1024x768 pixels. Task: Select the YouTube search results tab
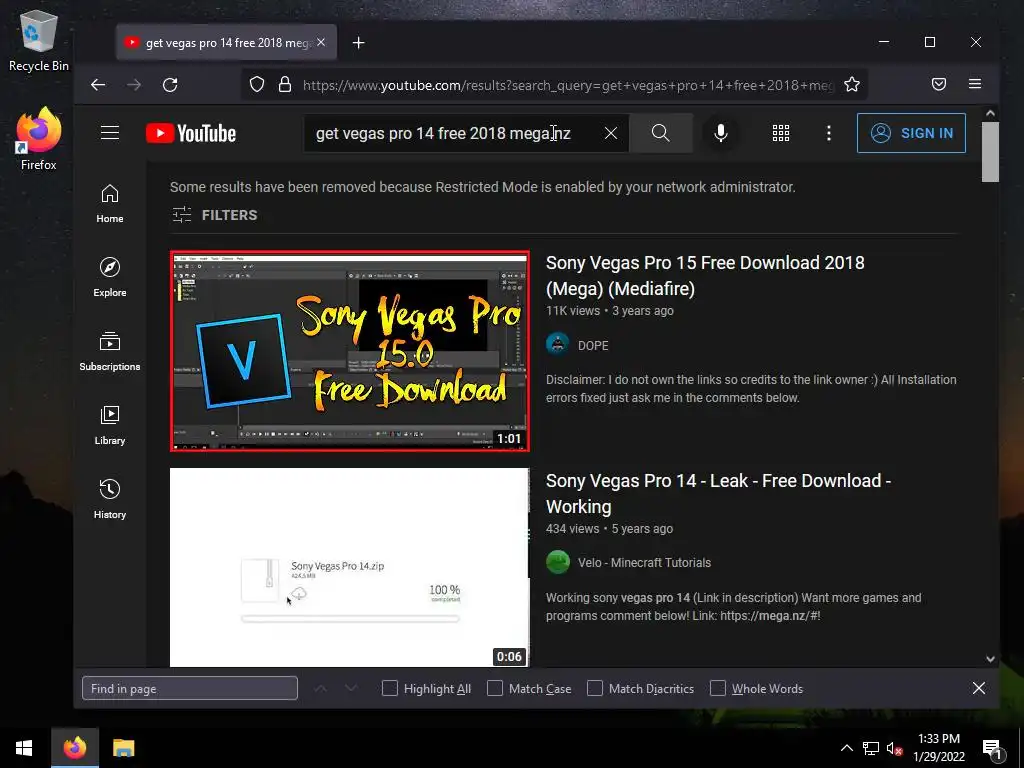[226, 42]
